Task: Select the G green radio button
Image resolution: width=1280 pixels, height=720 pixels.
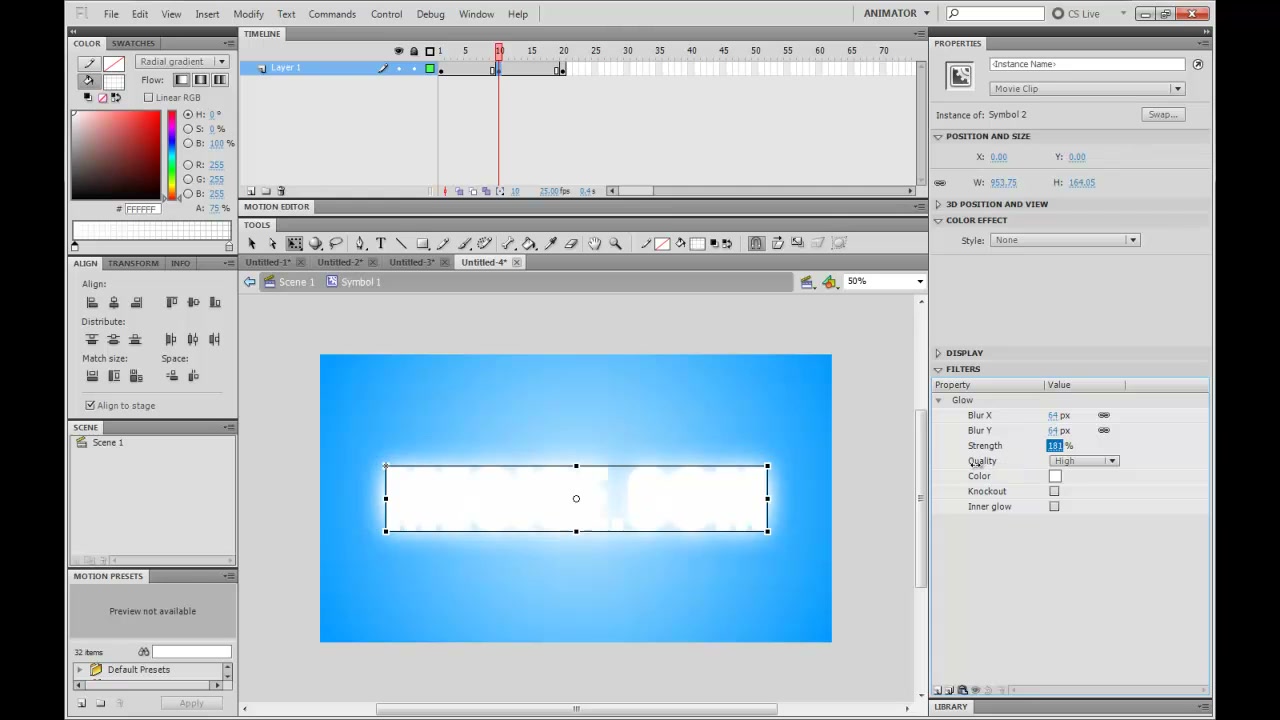Action: [x=187, y=179]
